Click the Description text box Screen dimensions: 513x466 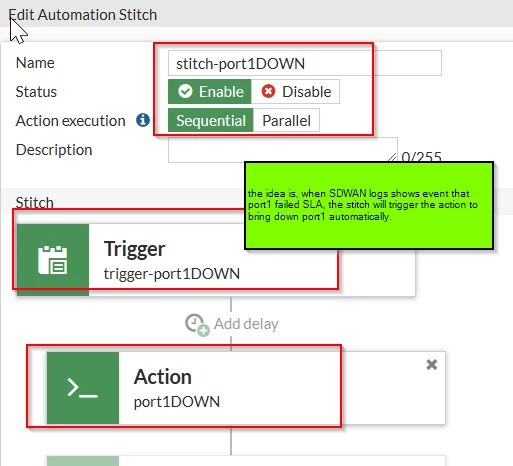point(283,150)
